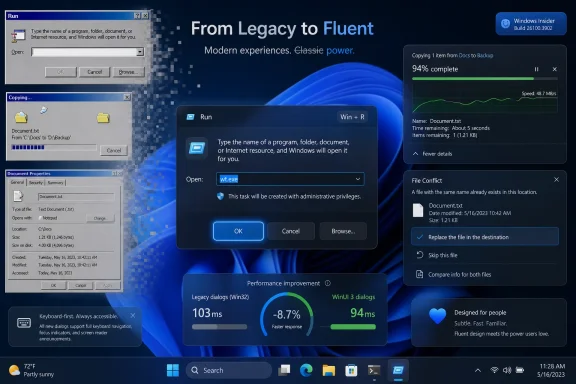Click the Windows Insider badge icon
576x384 pixels.
[506, 24]
